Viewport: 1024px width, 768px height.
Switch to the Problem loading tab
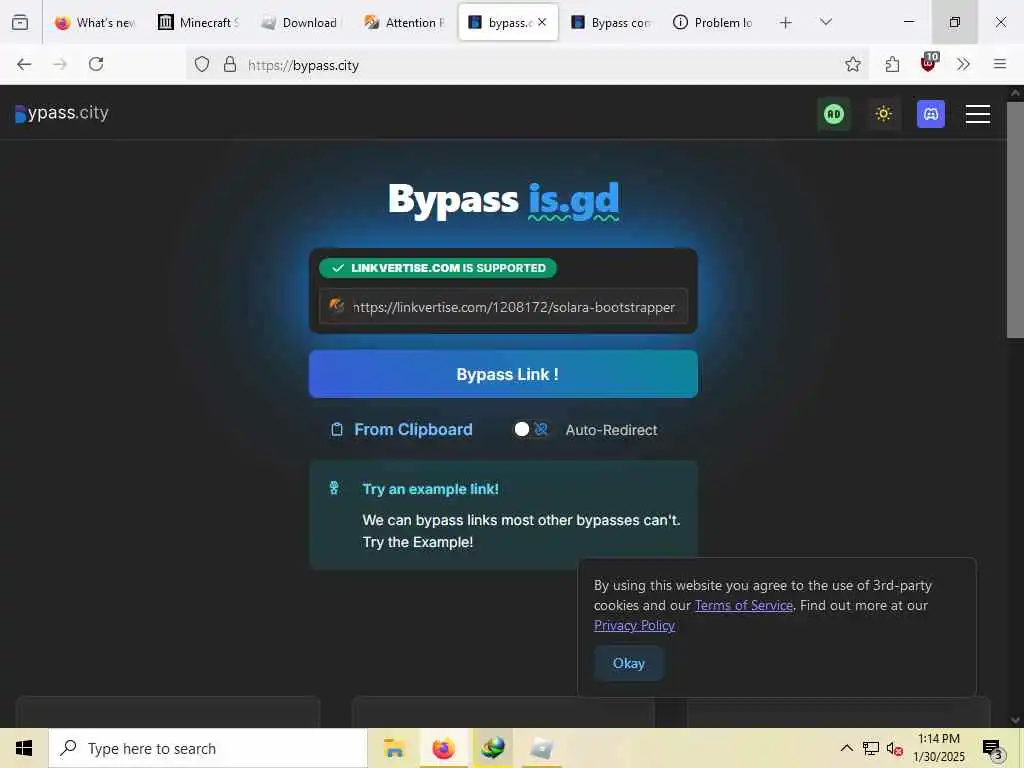pyautogui.click(x=714, y=22)
